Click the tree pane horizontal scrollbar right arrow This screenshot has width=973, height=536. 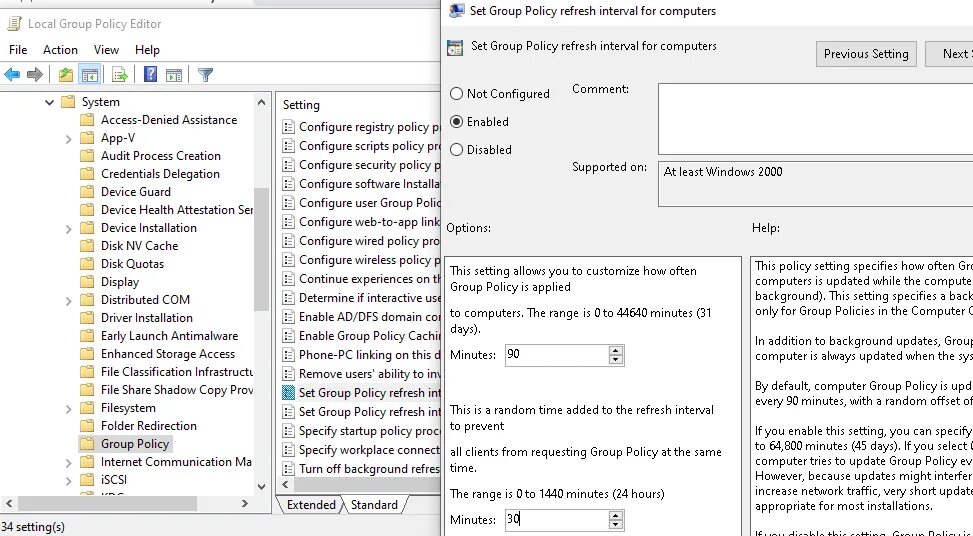click(x=245, y=504)
